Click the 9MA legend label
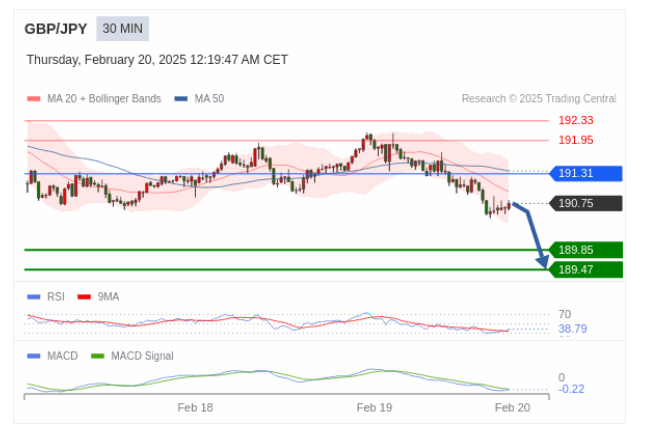The image size is (648, 434). coord(108,297)
